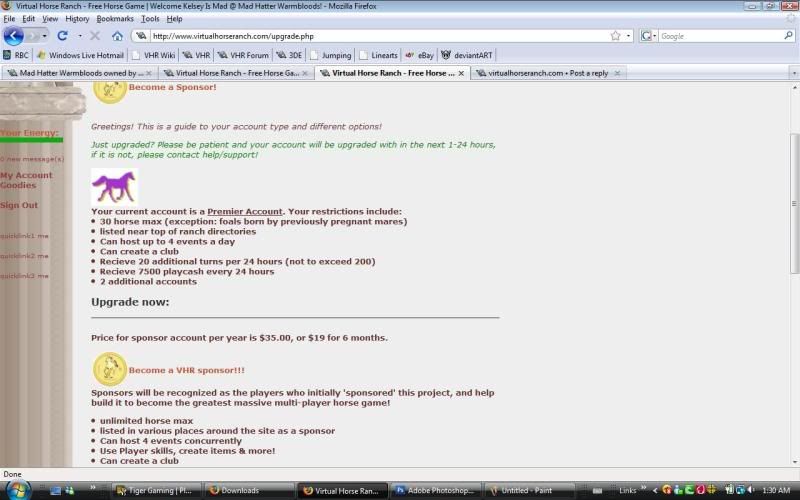This screenshot has height=500, width=800.
Task: Open the deviantART bookmark
Action: [x=467, y=55]
